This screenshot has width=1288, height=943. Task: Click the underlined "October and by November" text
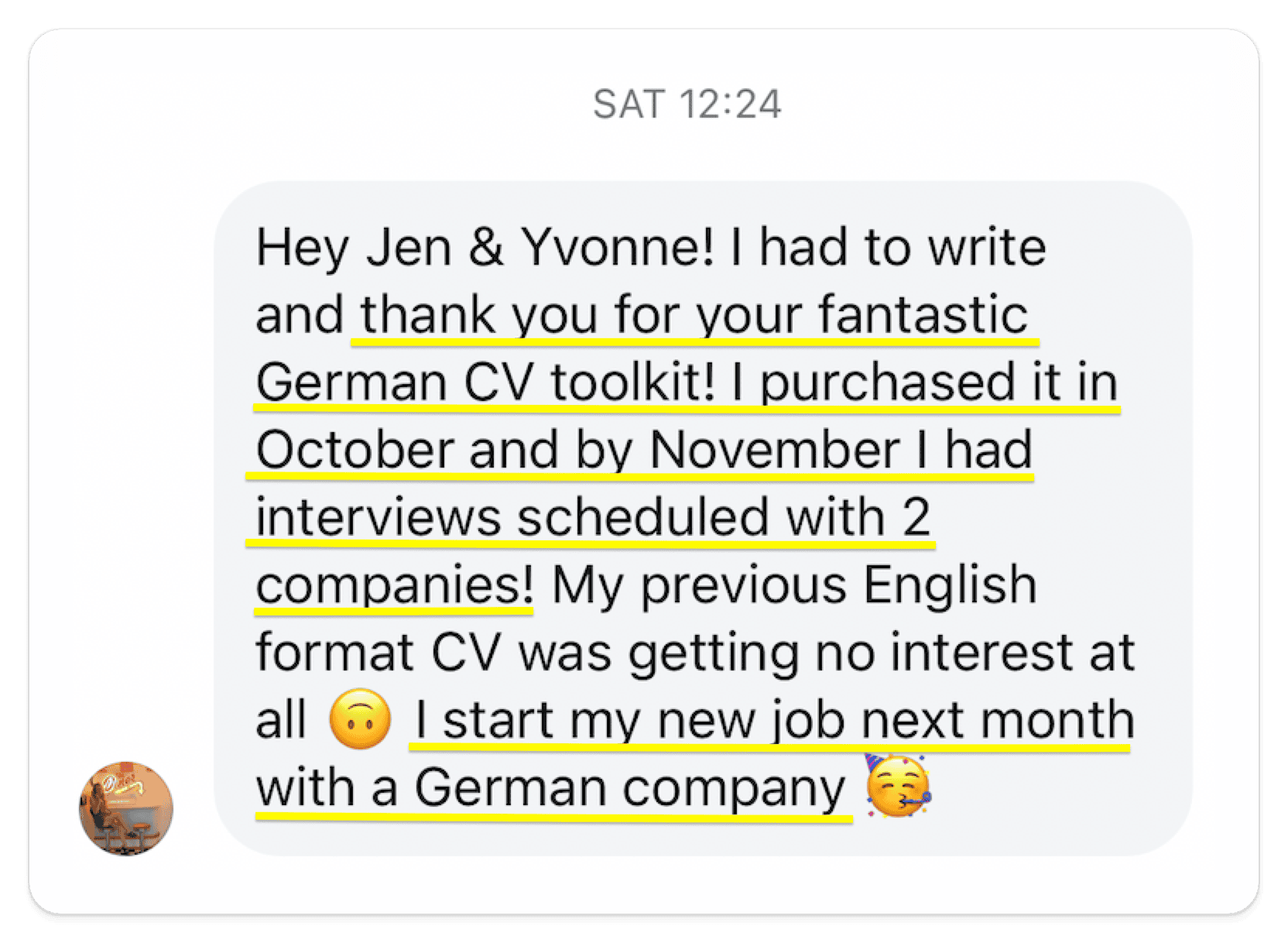578,450
